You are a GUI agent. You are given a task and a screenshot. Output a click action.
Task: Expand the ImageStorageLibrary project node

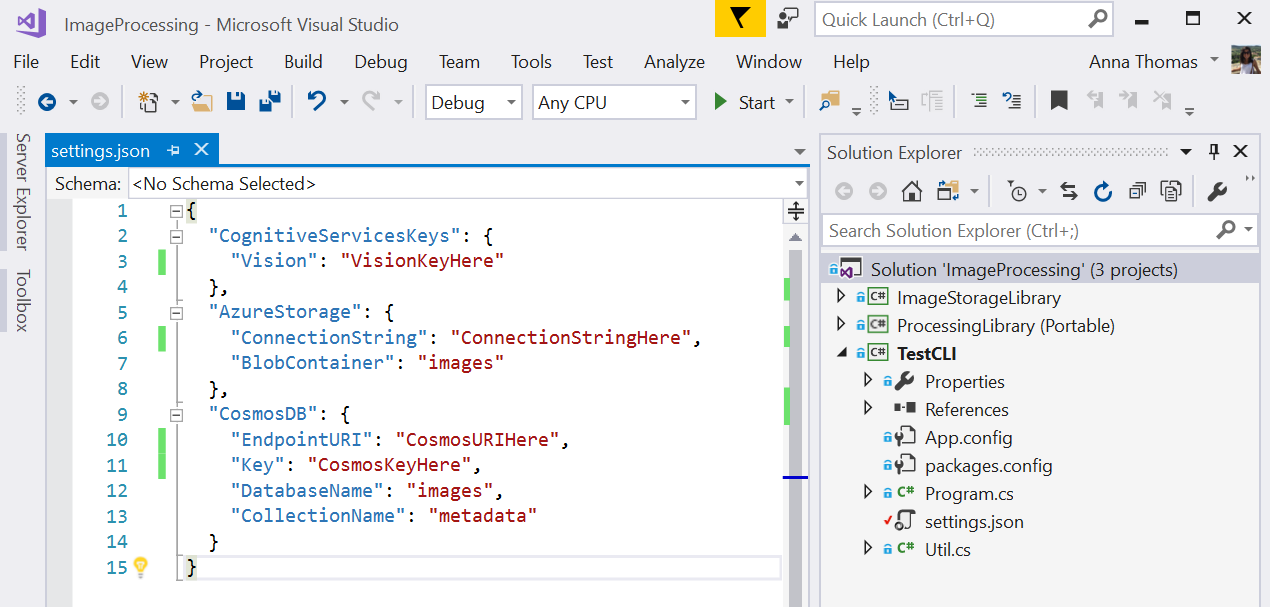point(840,297)
